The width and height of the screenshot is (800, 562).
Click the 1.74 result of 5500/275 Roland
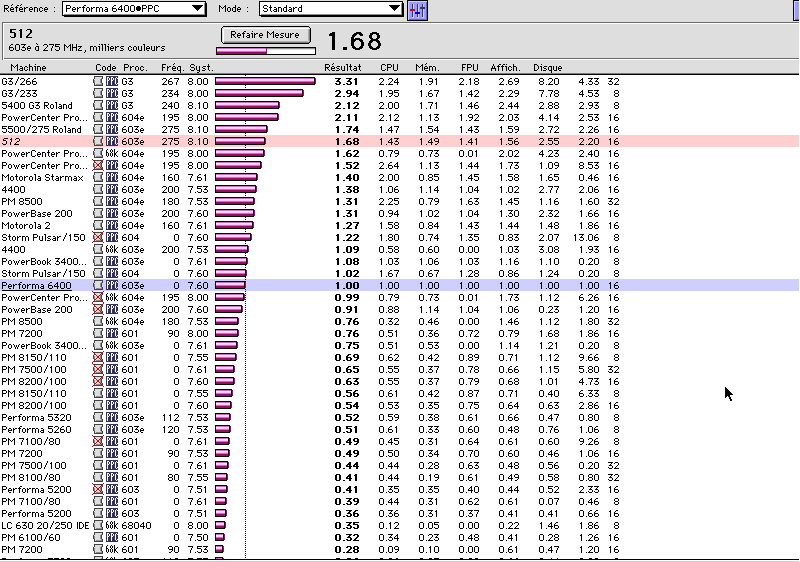346,130
